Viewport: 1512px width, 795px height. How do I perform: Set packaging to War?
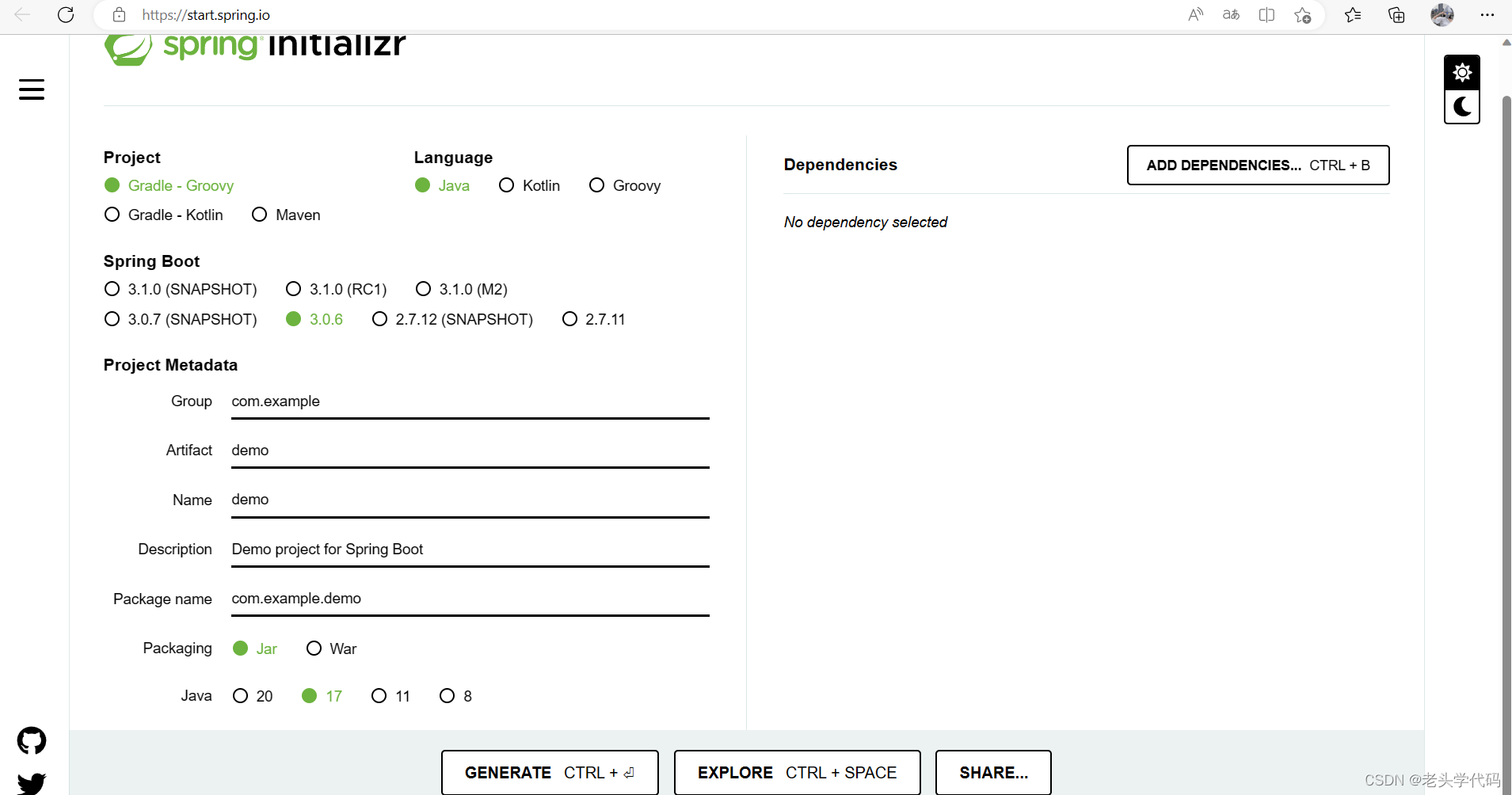tap(331, 649)
